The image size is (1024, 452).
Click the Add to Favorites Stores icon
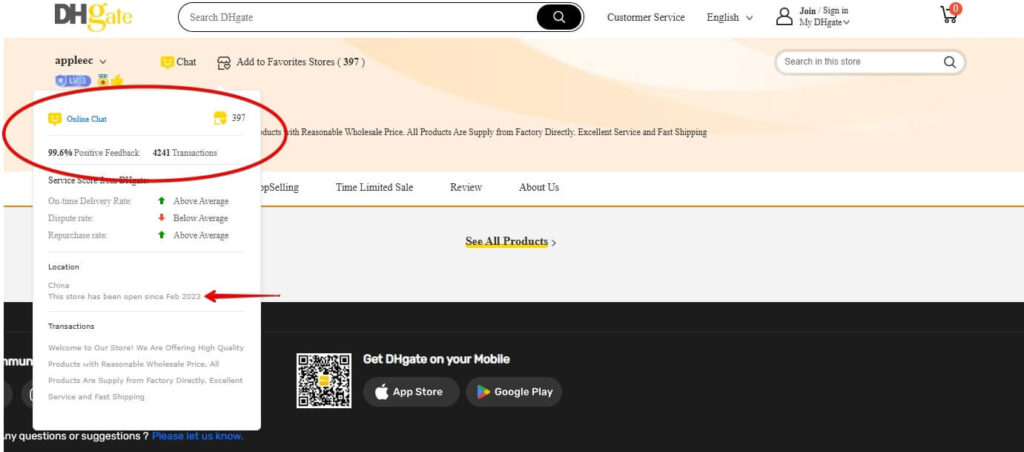[224, 63]
